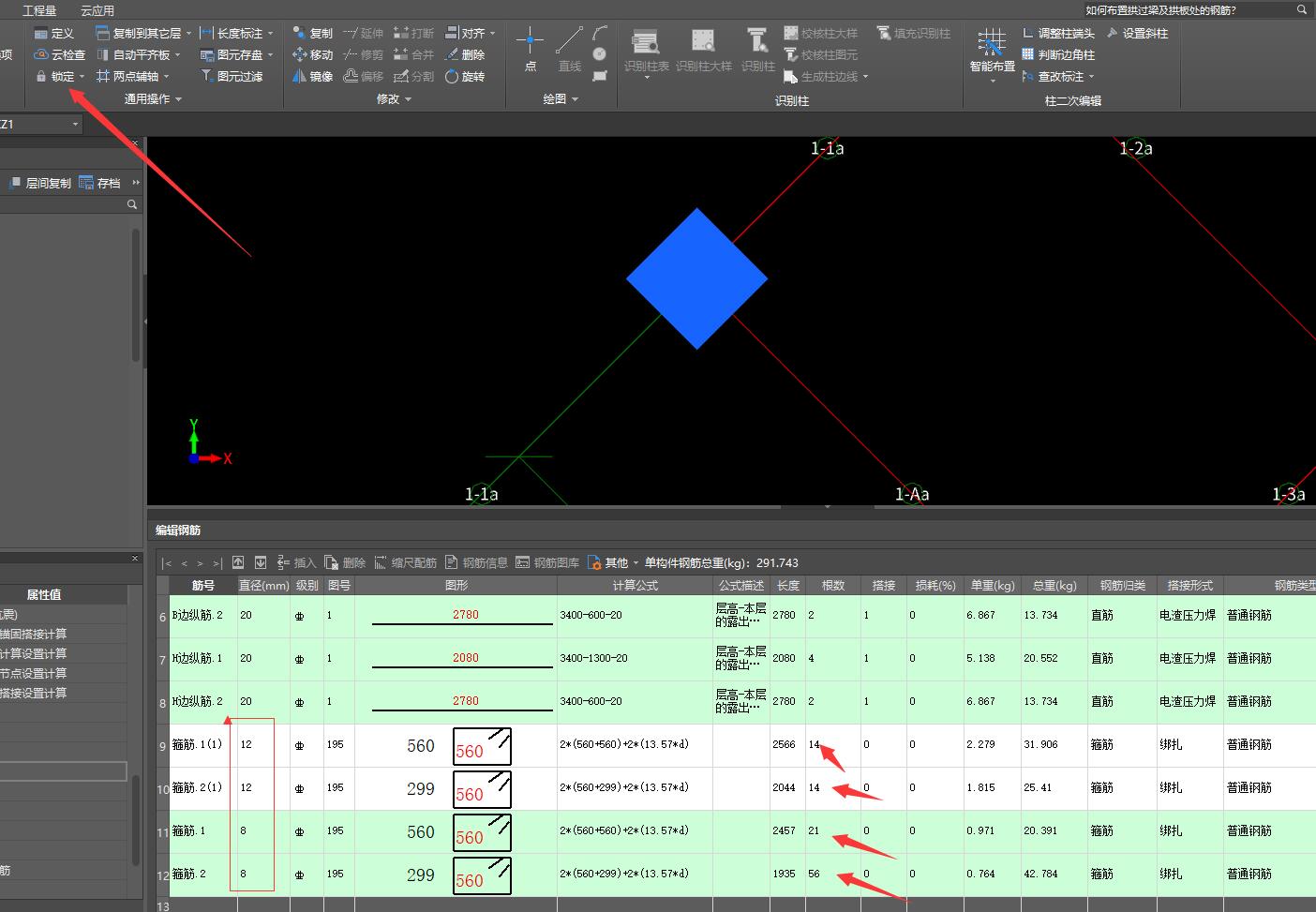Click 删除 in rebar editor toolbar
Viewport: 1316px width, 912px height.
346,562
